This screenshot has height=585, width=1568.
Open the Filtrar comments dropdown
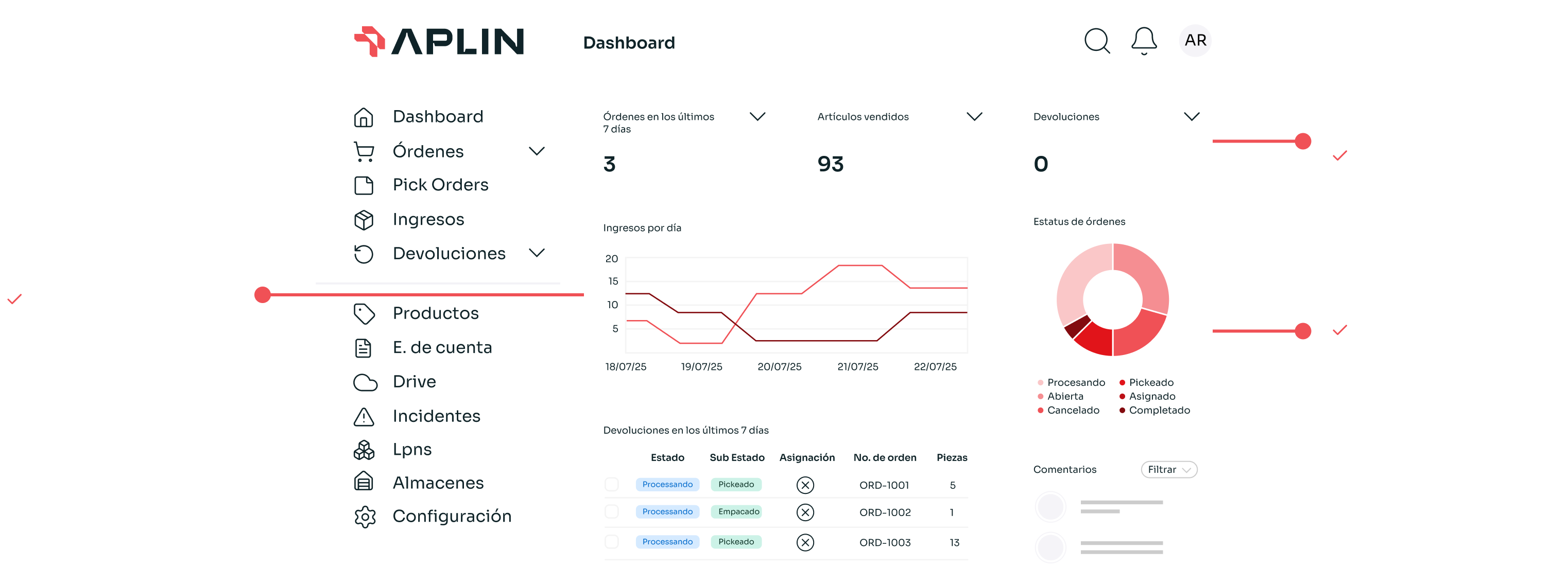pos(1169,469)
